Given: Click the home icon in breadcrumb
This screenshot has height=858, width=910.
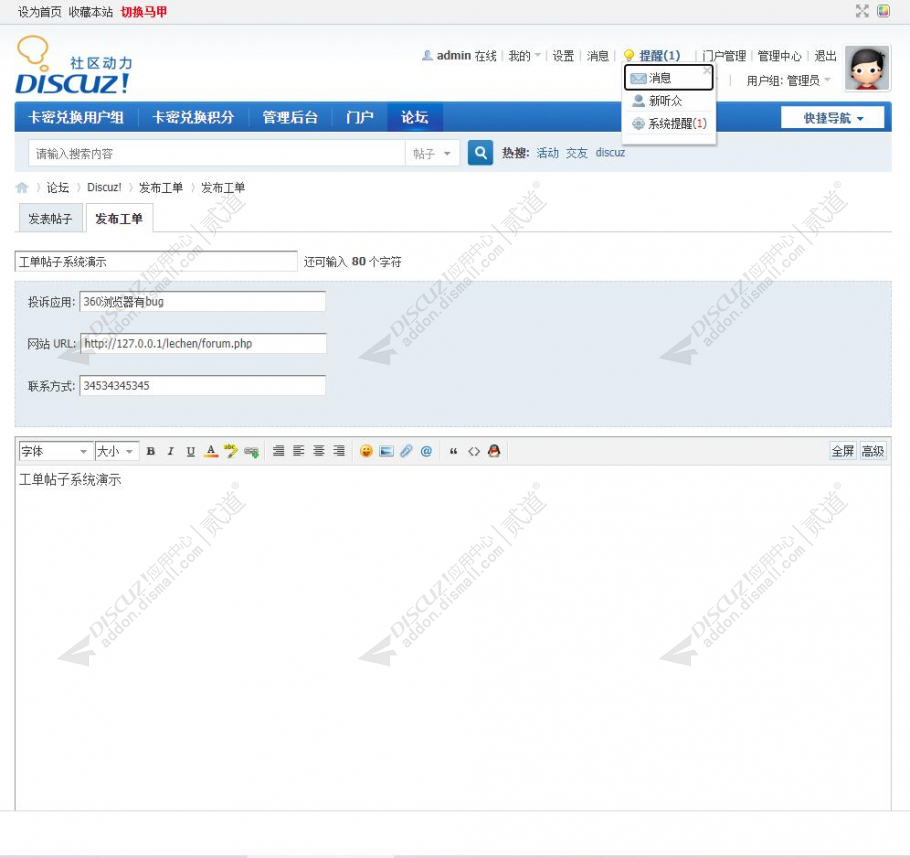Looking at the screenshot, I should [22, 187].
